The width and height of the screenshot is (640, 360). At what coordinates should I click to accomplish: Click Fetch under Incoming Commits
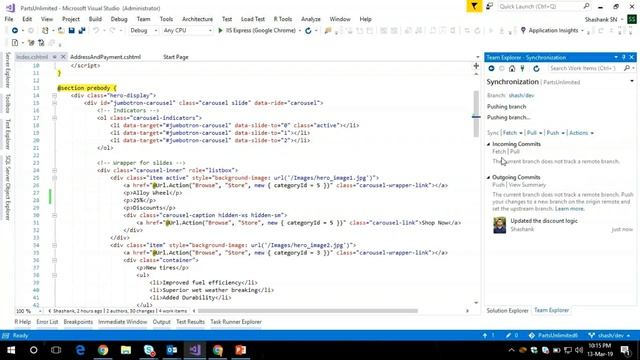click(x=499, y=152)
